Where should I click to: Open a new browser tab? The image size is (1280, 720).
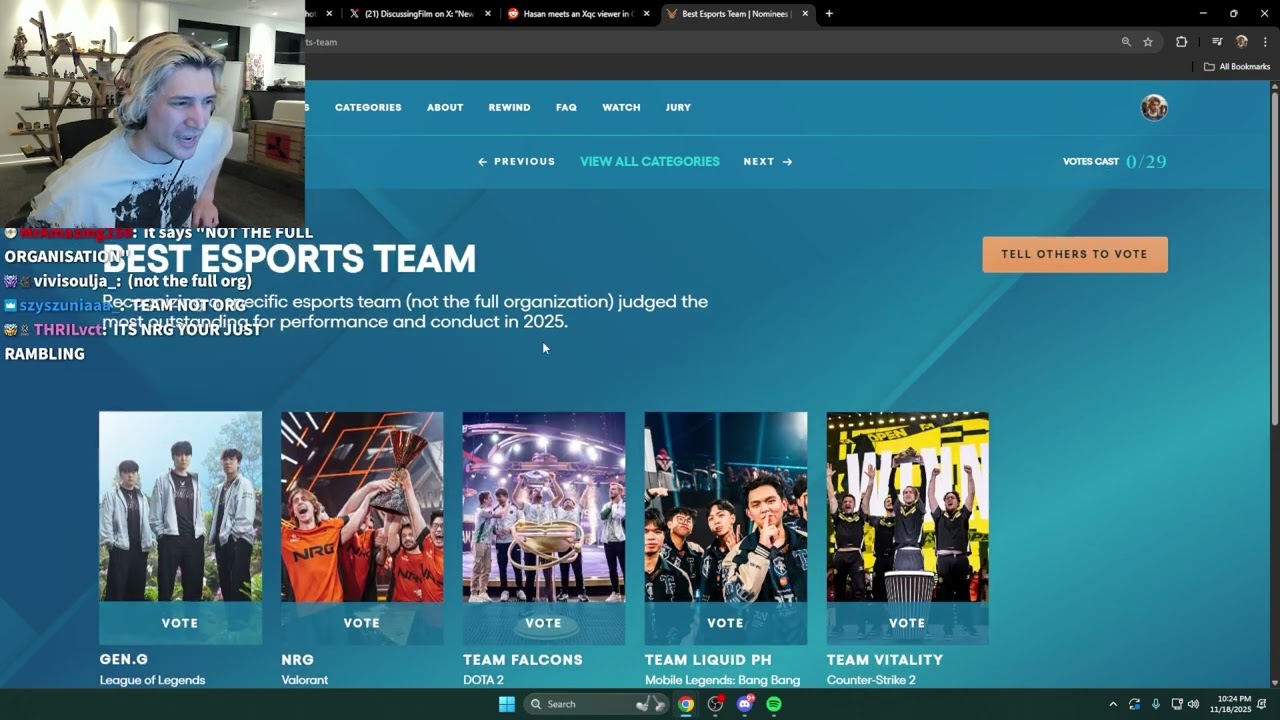coord(829,14)
